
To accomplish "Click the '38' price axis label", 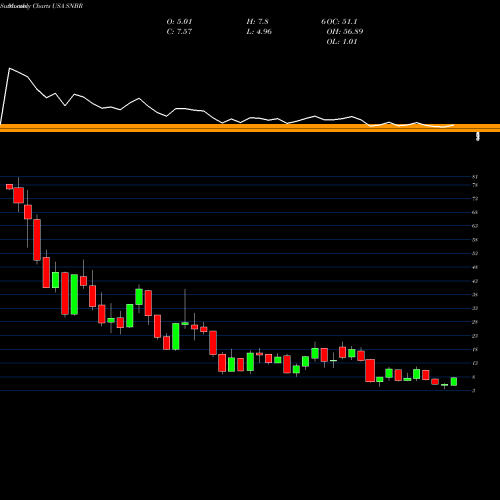I will [475, 295].
